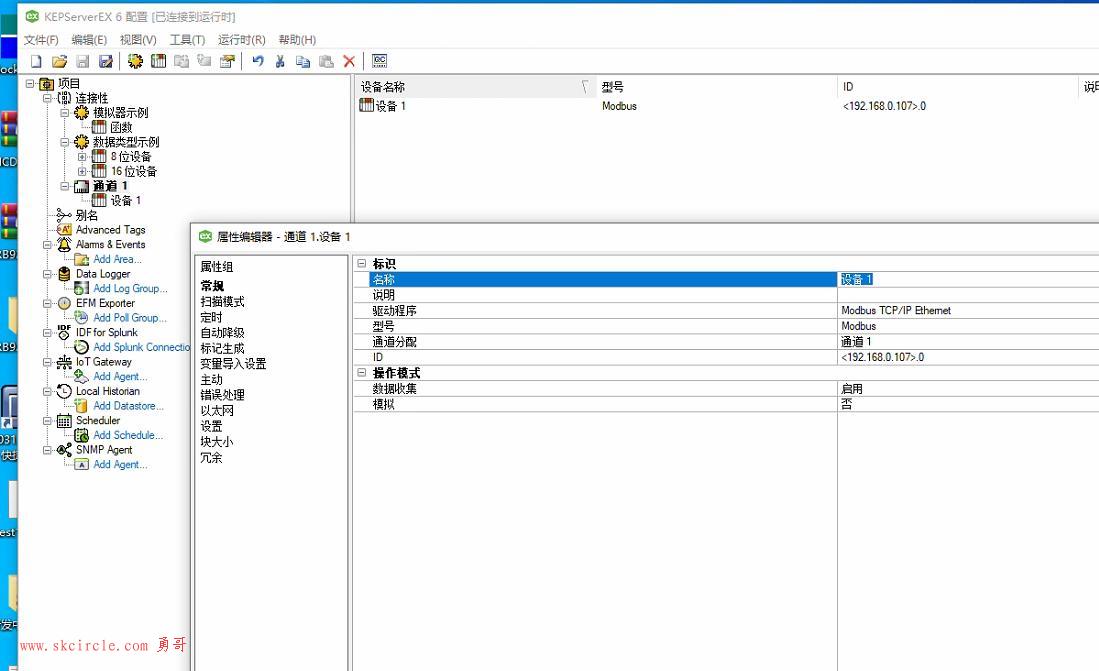Select the 以太网 property group

217,411
